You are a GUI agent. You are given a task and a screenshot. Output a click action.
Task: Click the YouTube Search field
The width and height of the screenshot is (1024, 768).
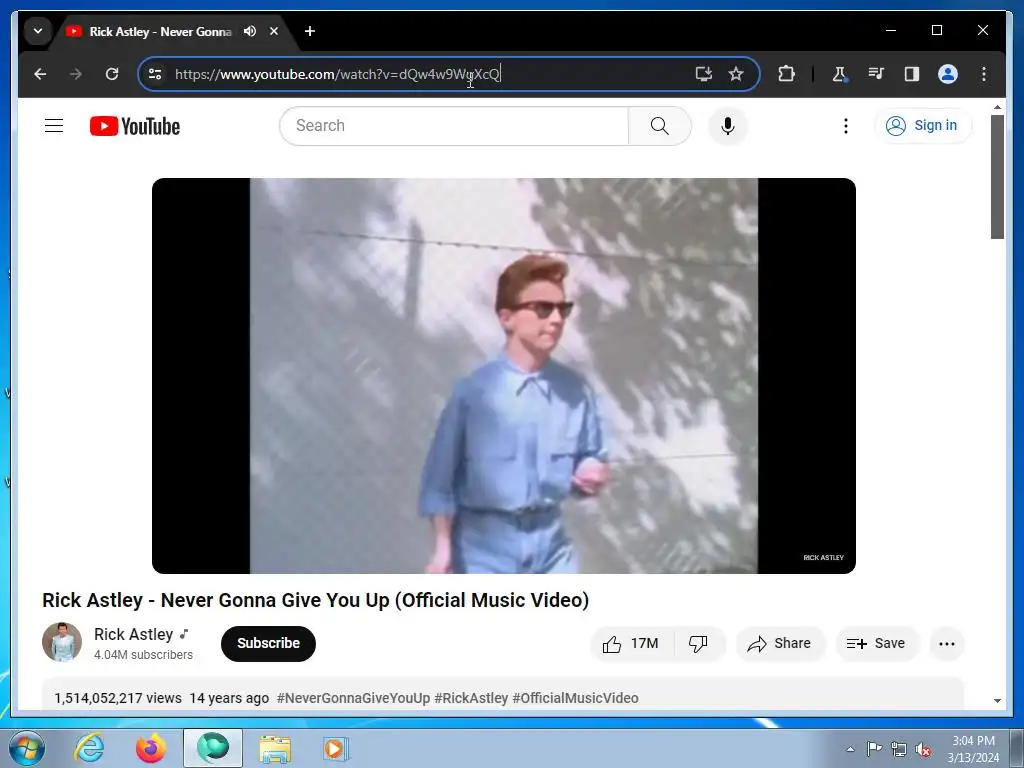pos(454,125)
